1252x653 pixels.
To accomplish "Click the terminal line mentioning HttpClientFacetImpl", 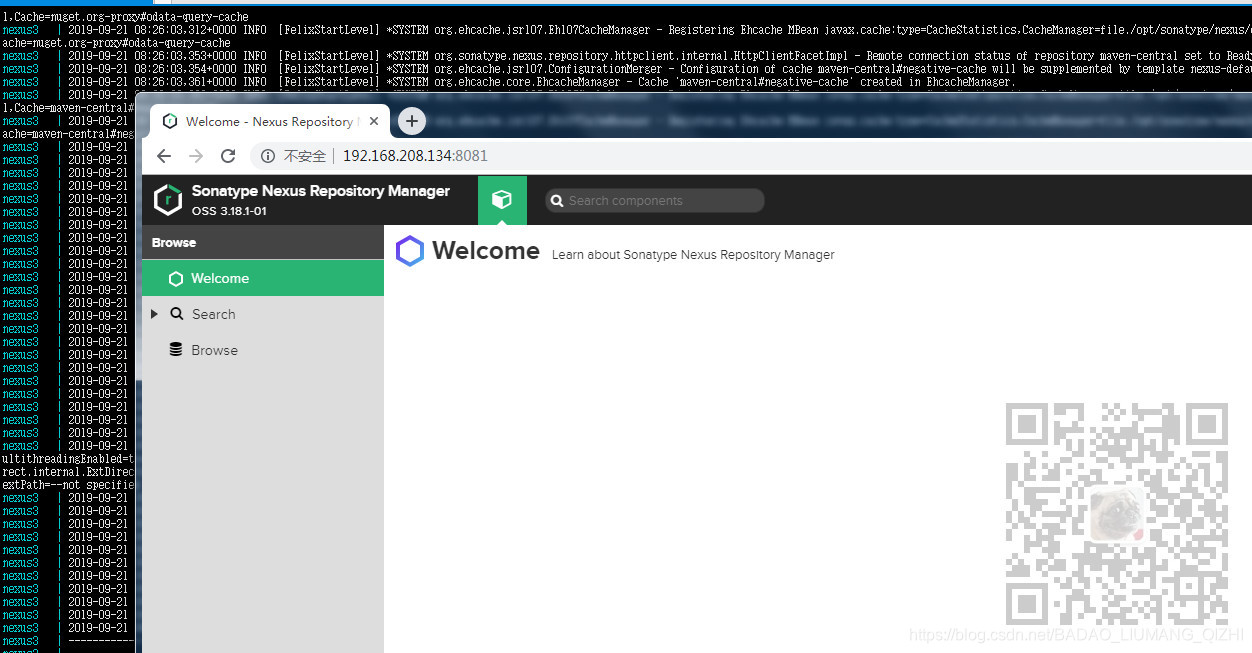I will pyautogui.click(x=626, y=56).
